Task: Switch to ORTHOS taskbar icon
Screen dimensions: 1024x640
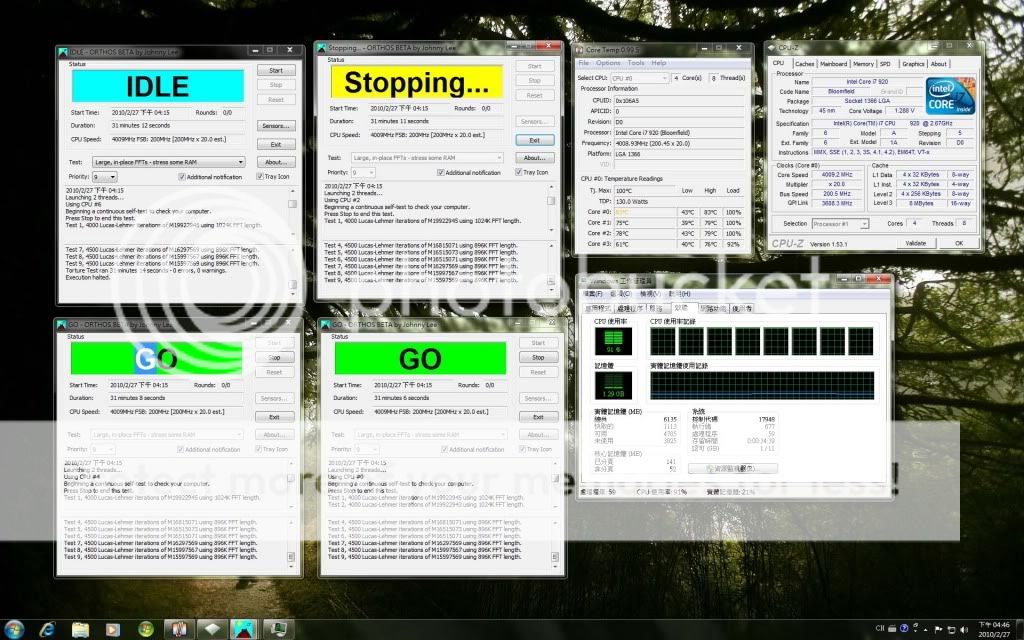Action: (244, 630)
